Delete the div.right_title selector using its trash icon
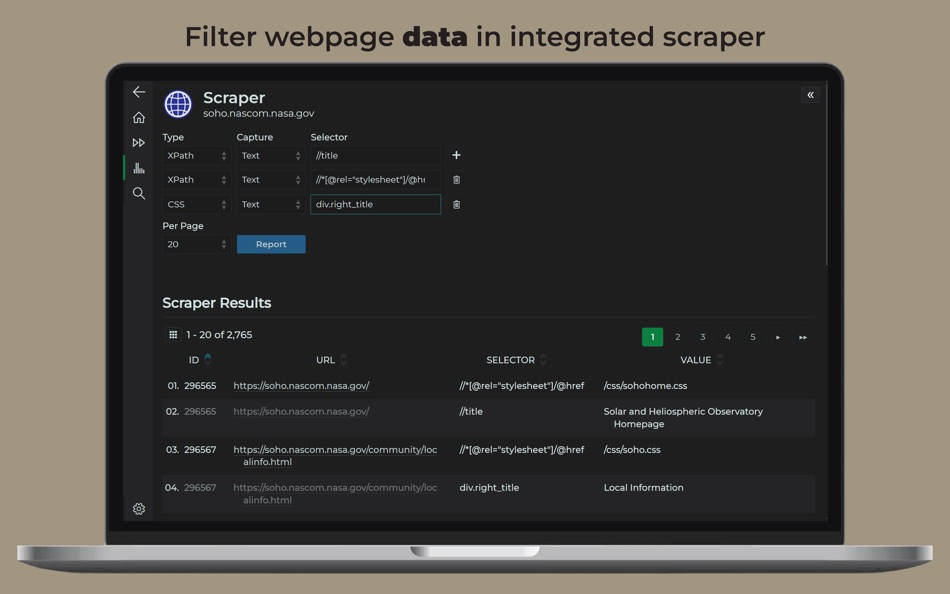950x594 pixels. (x=456, y=204)
